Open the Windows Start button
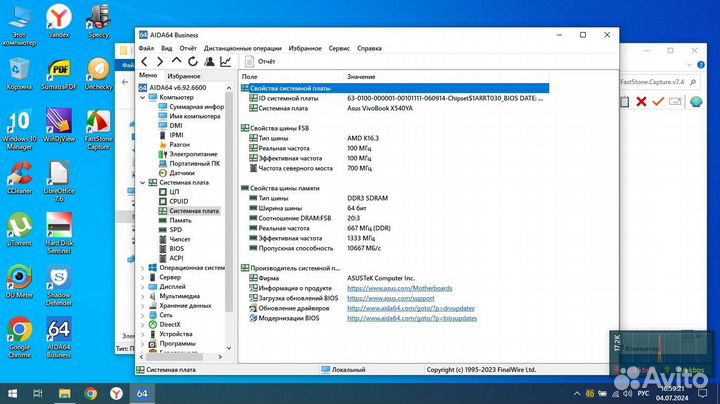720x404 pixels. pos(12,393)
